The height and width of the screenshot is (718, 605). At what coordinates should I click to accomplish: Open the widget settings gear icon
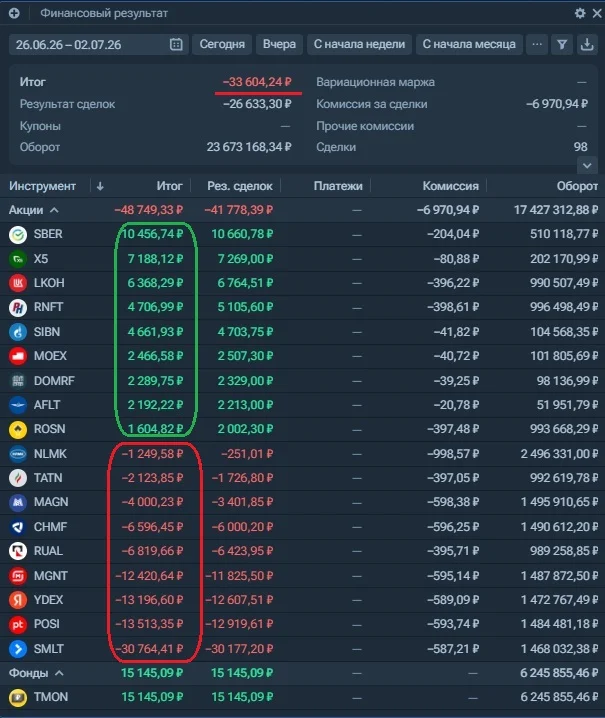coord(580,13)
